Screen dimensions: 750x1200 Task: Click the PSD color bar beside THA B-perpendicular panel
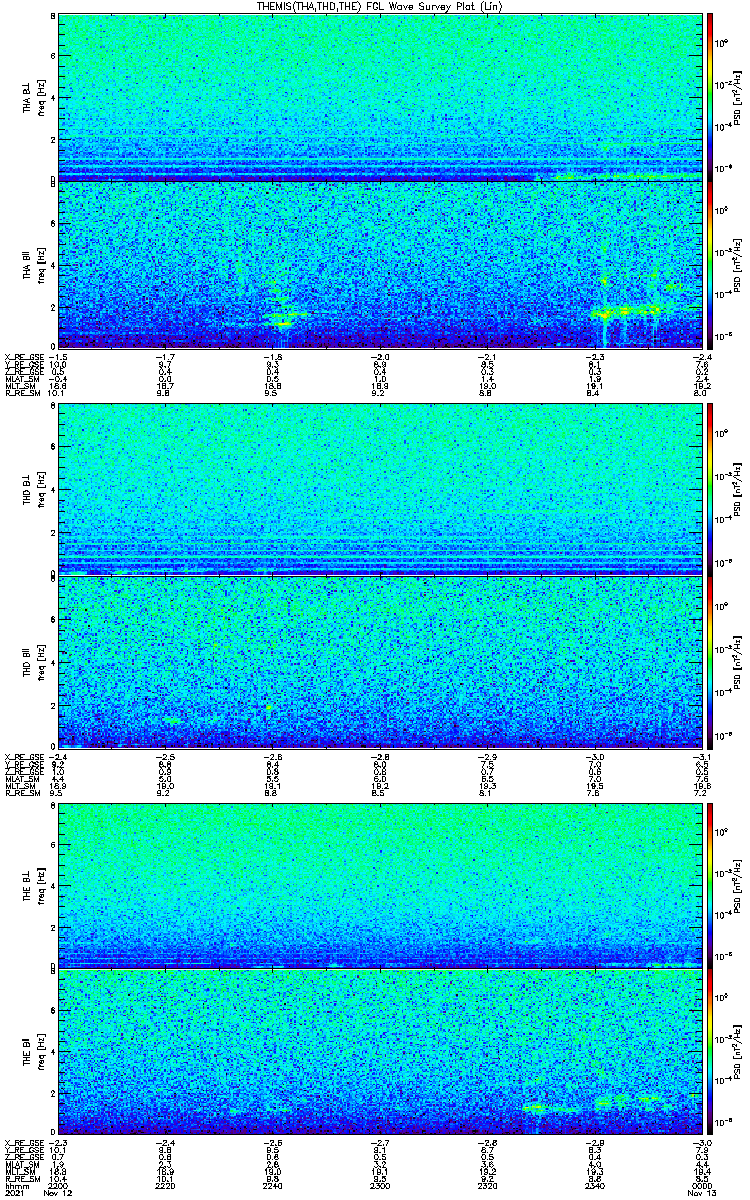[711, 97]
